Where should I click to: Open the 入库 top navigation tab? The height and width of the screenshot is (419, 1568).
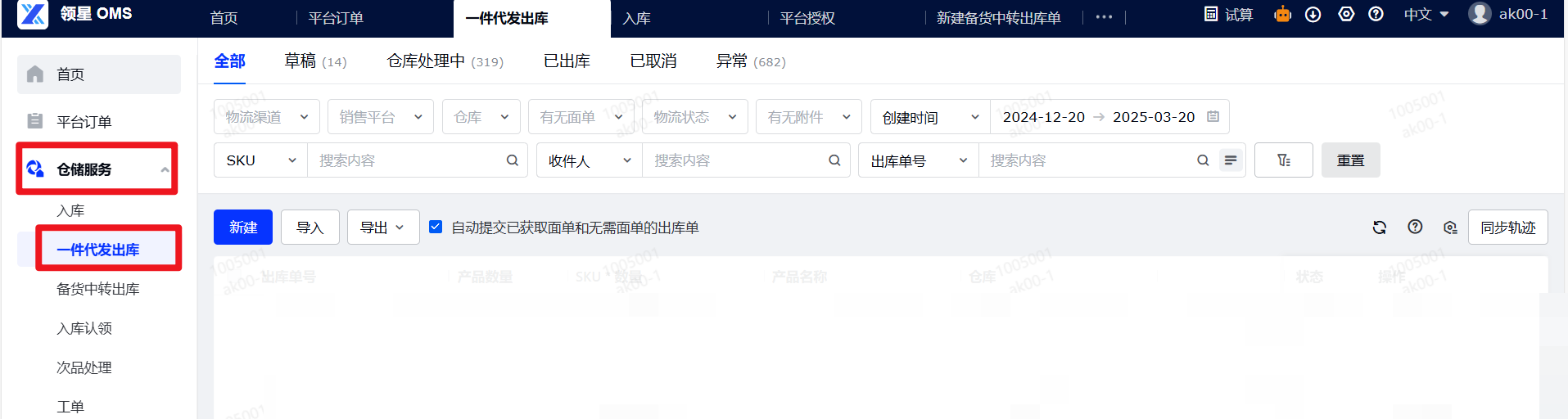tap(636, 18)
